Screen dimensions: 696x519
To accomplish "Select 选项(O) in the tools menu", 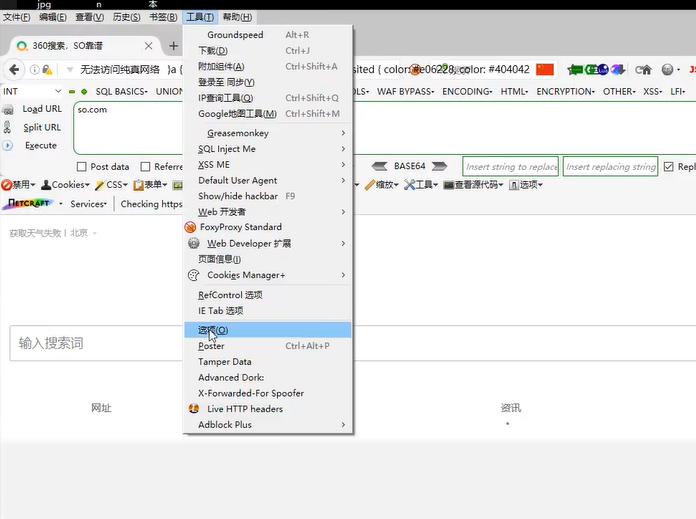I will (268, 330).
